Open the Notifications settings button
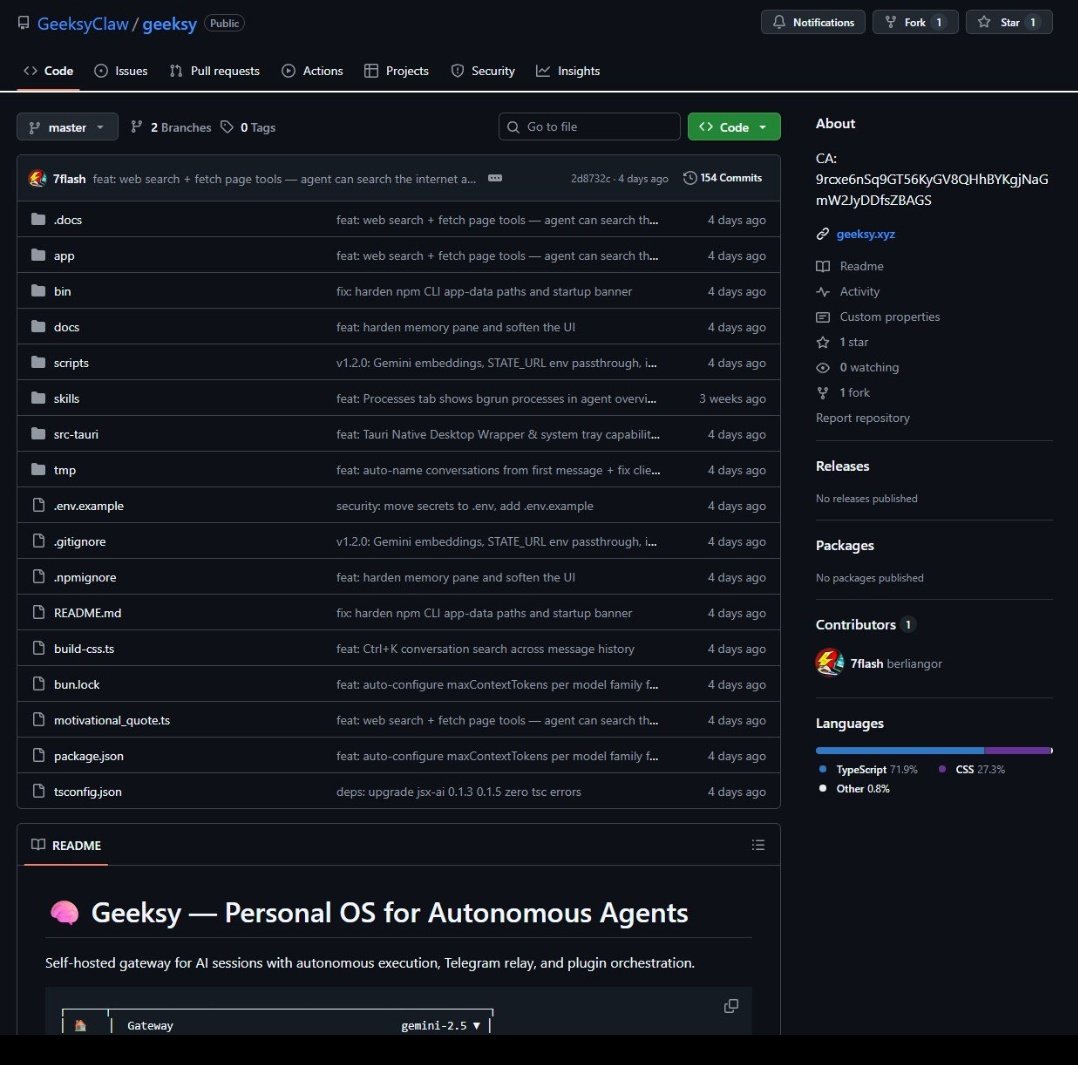This screenshot has height=1065, width=1078. click(x=813, y=22)
